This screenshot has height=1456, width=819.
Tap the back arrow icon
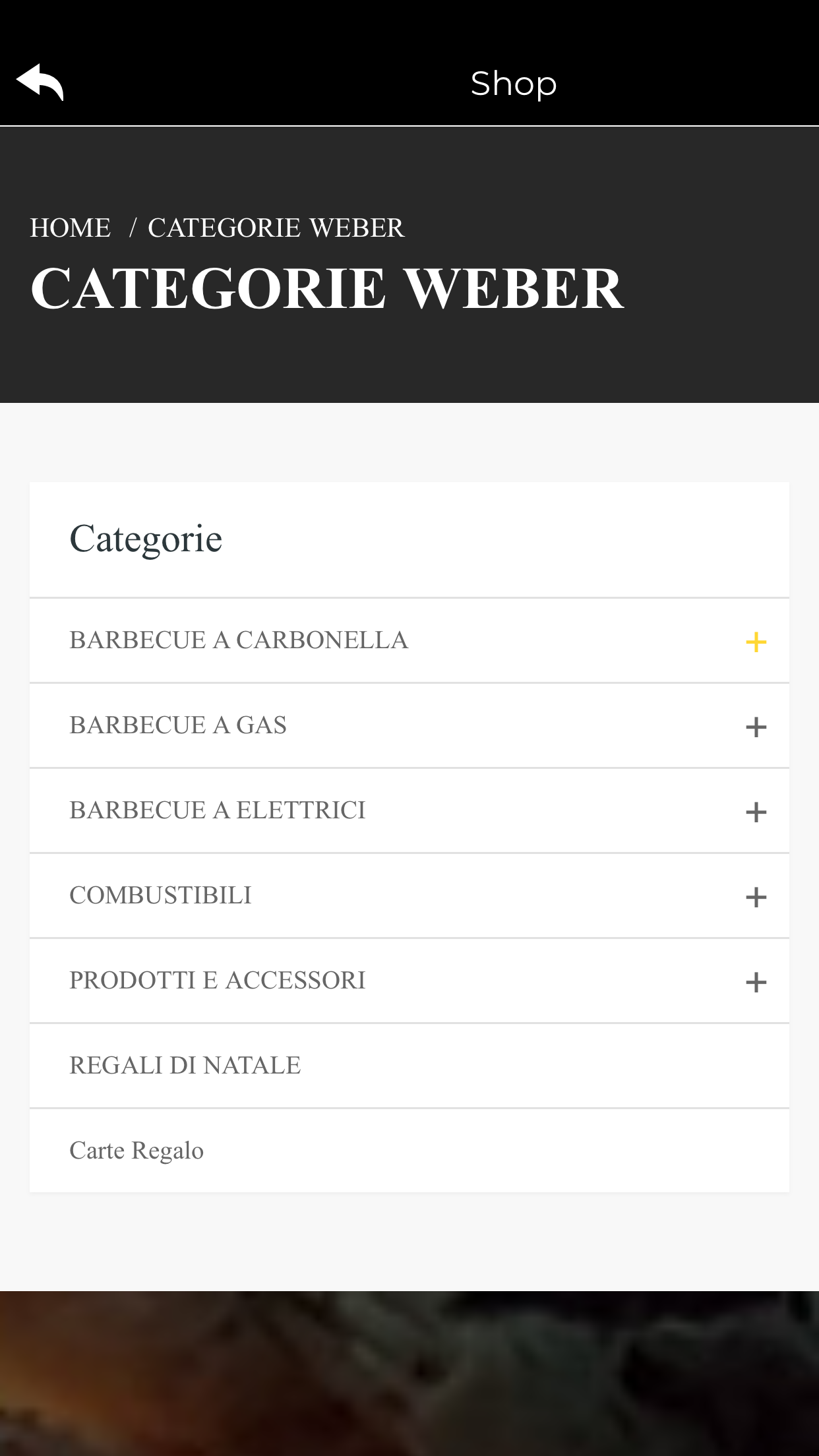click(x=40, y=82)
